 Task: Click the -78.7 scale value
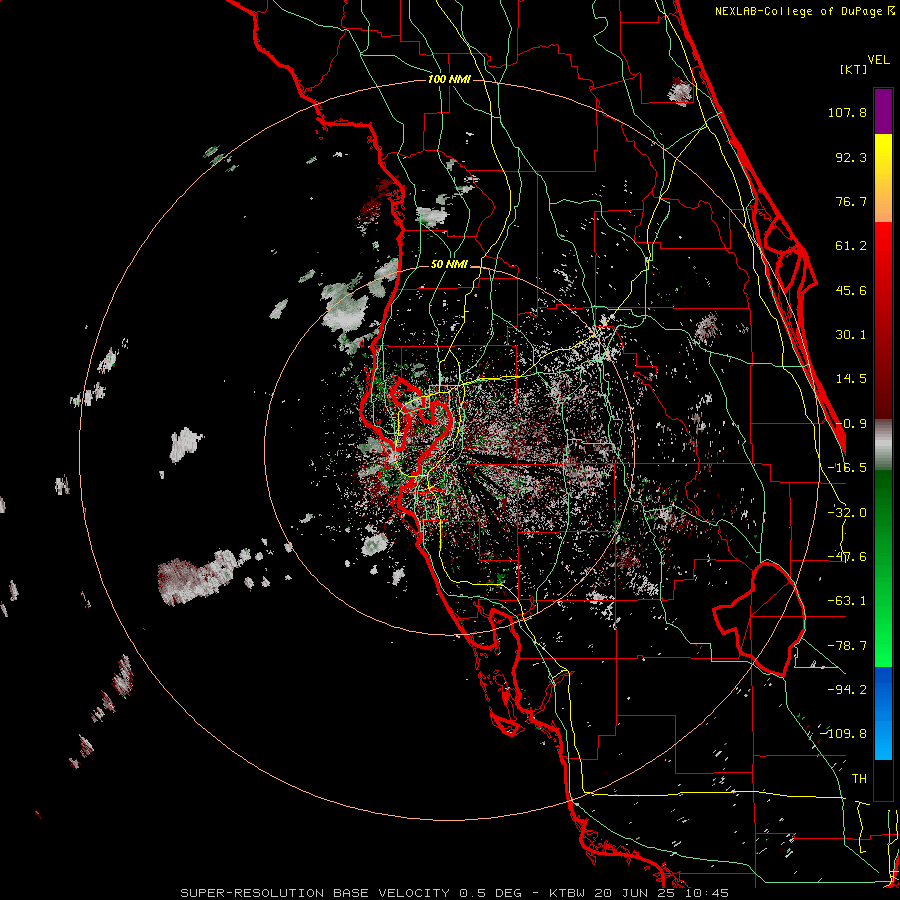[x=847, y=646]
